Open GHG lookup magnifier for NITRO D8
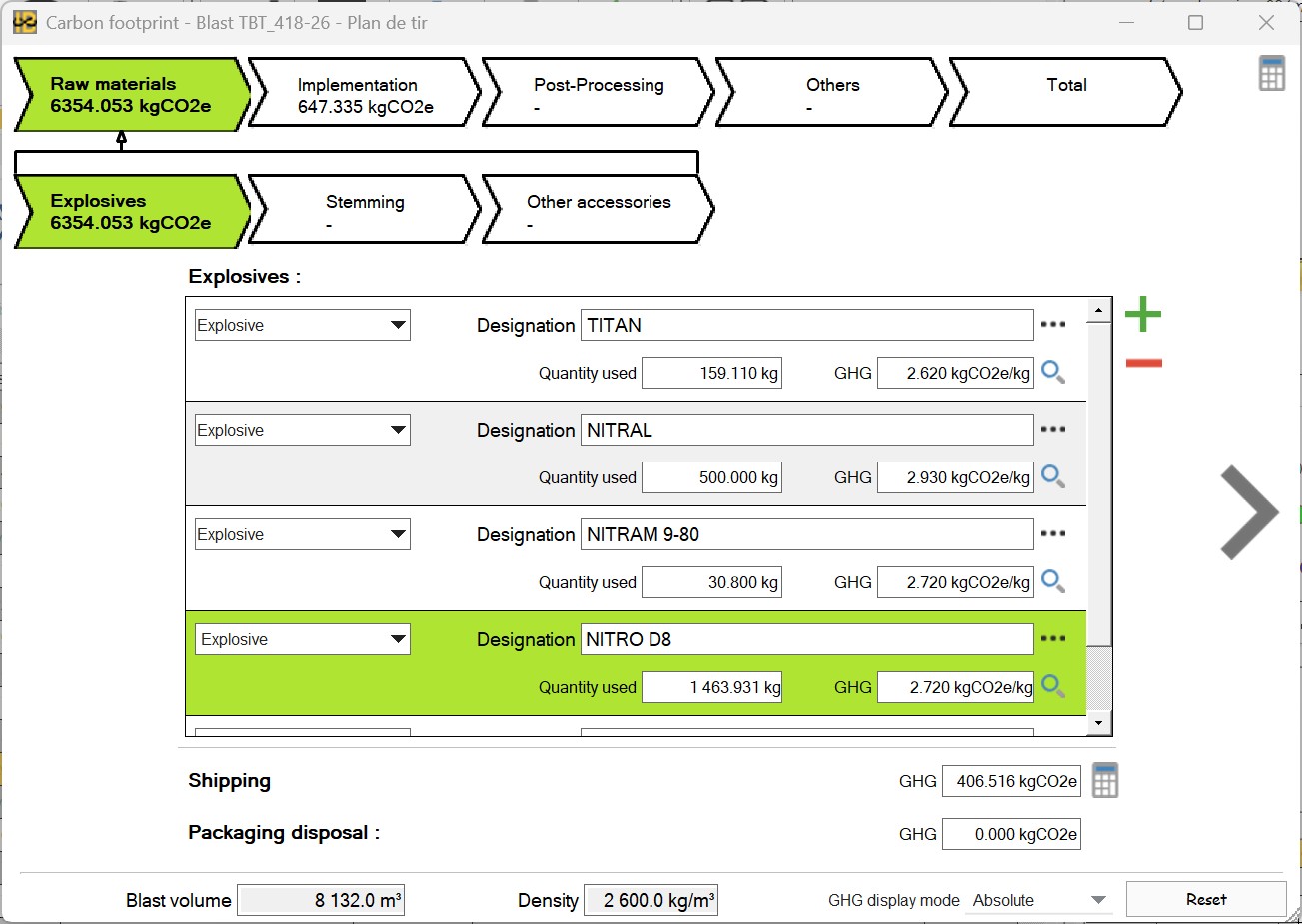 (1052, 686)
